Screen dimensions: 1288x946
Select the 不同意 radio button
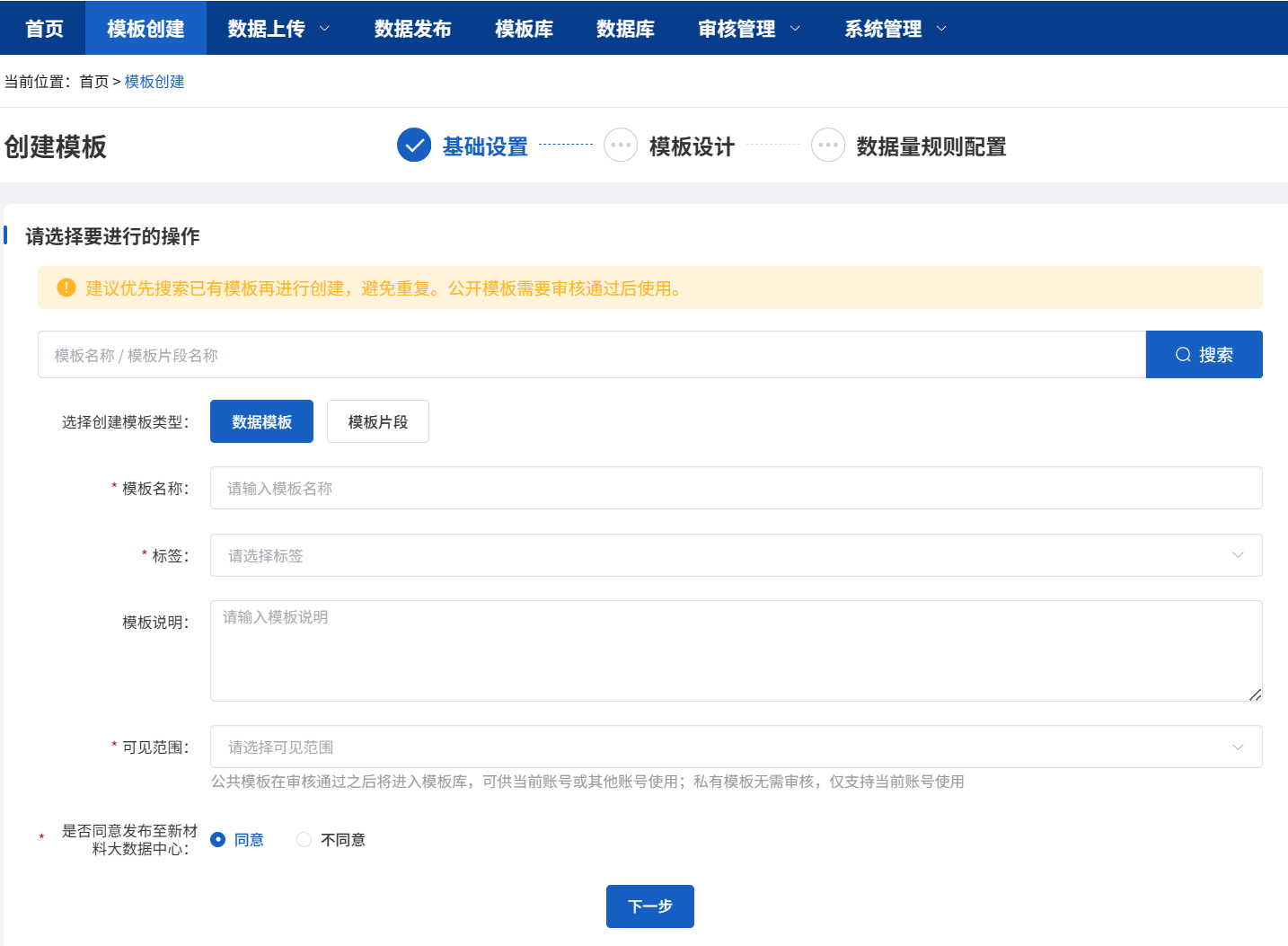point(304,839)
